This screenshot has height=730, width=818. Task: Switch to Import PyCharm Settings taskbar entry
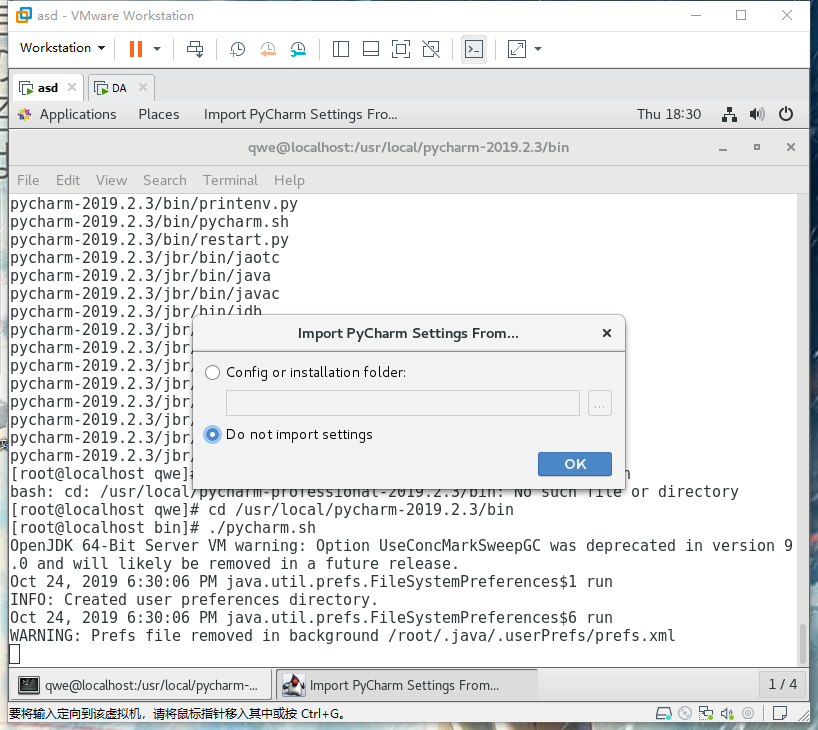[x=406, y=685]
